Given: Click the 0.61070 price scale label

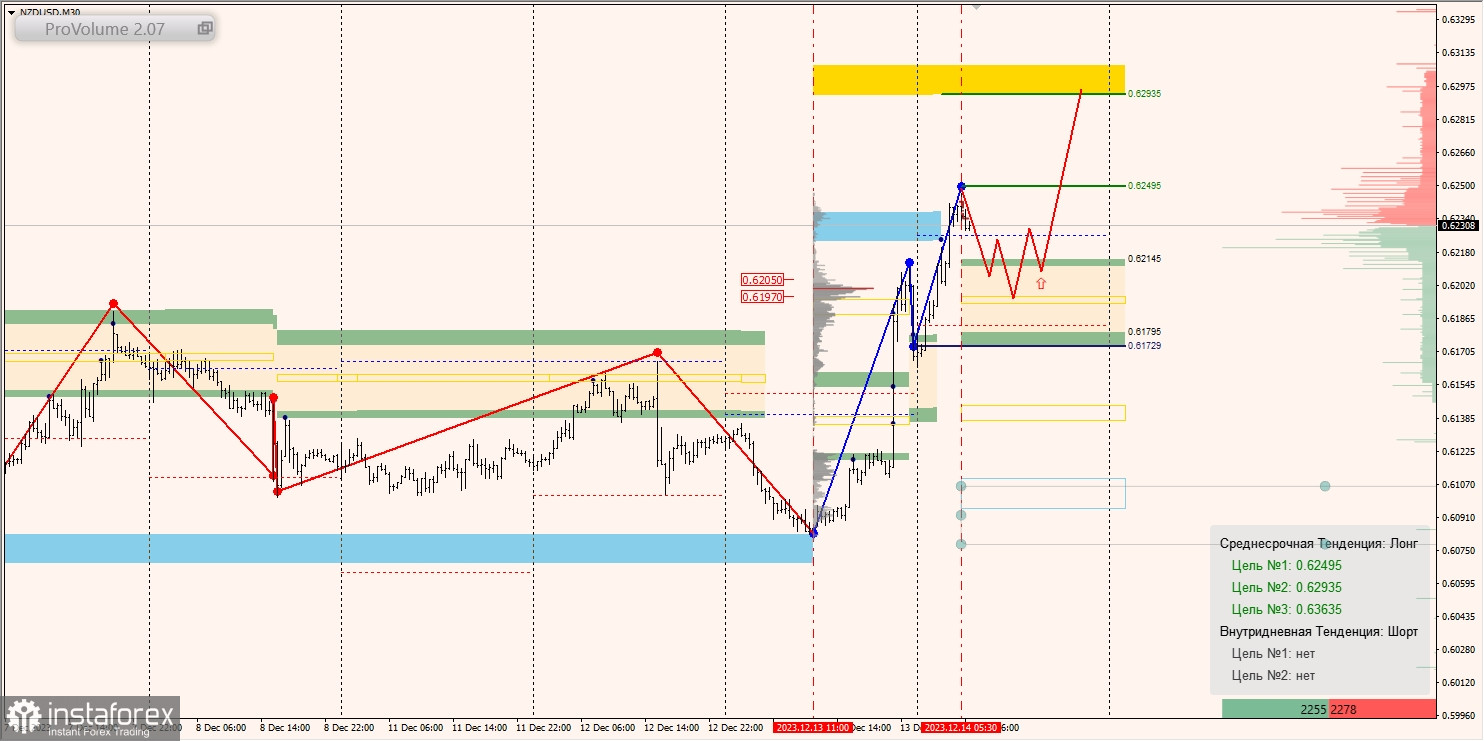Looking at the screenshot, I should click(1461, 484).
